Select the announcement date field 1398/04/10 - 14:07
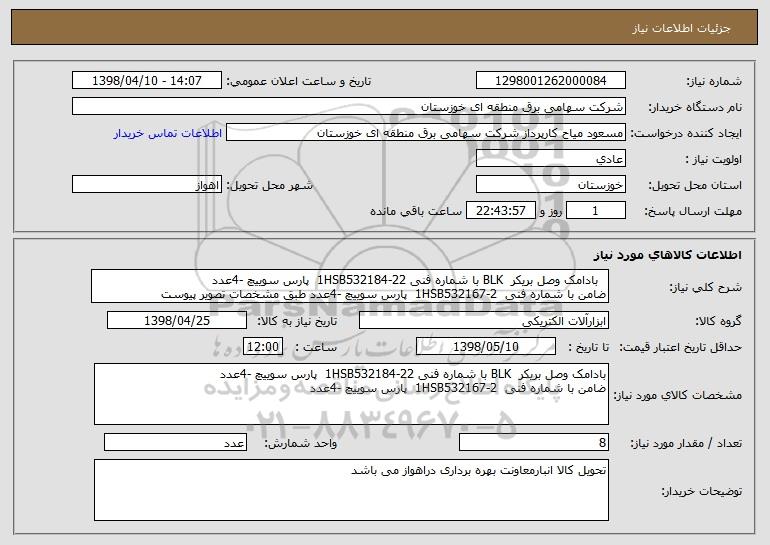770x545 pixels. pos(147,81)
